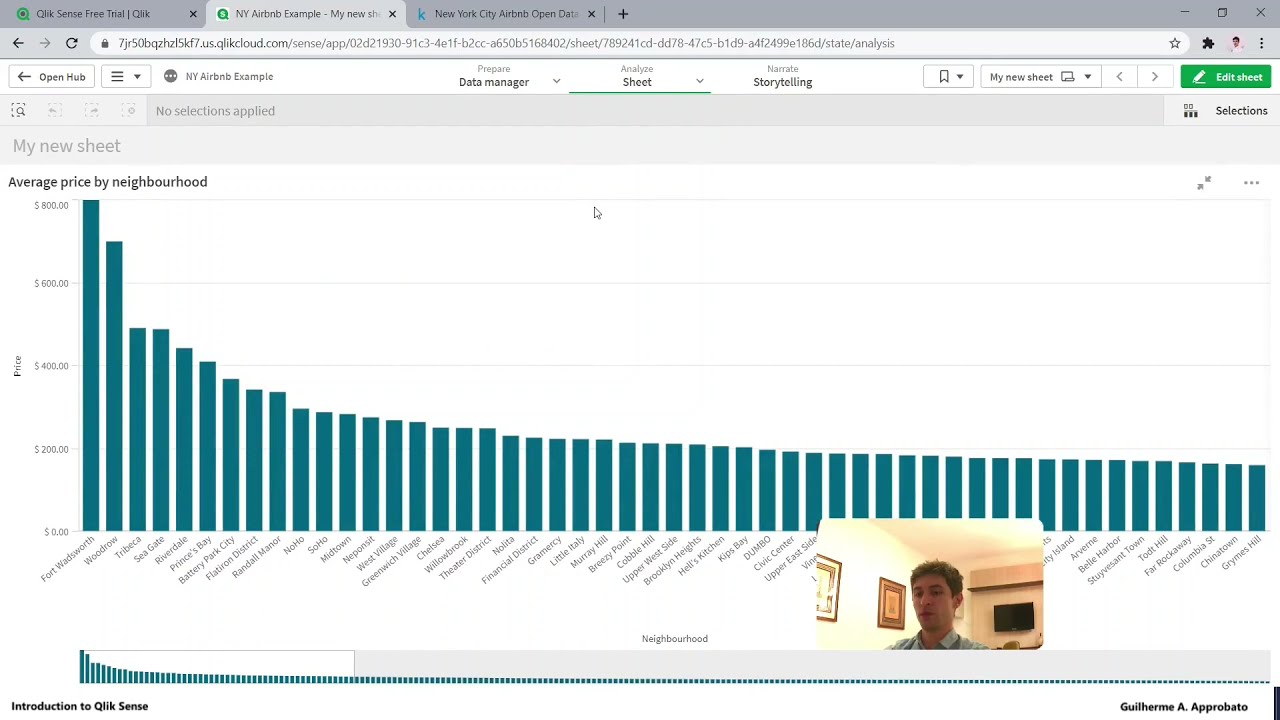This screenshot has height=720, width=1280.
Task: Click the My new sheet title
Action: click(67, 146)
